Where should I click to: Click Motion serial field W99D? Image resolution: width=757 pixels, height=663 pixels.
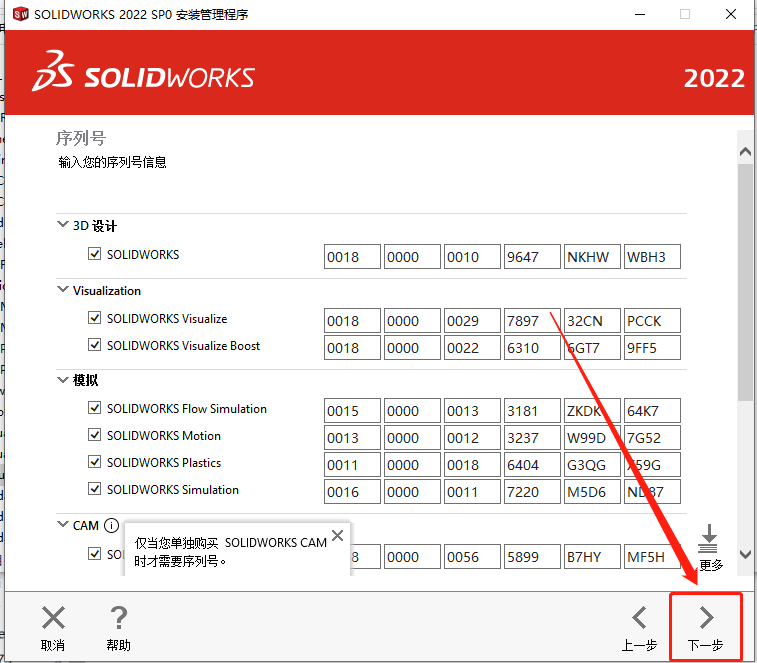[x=592, y=437]
